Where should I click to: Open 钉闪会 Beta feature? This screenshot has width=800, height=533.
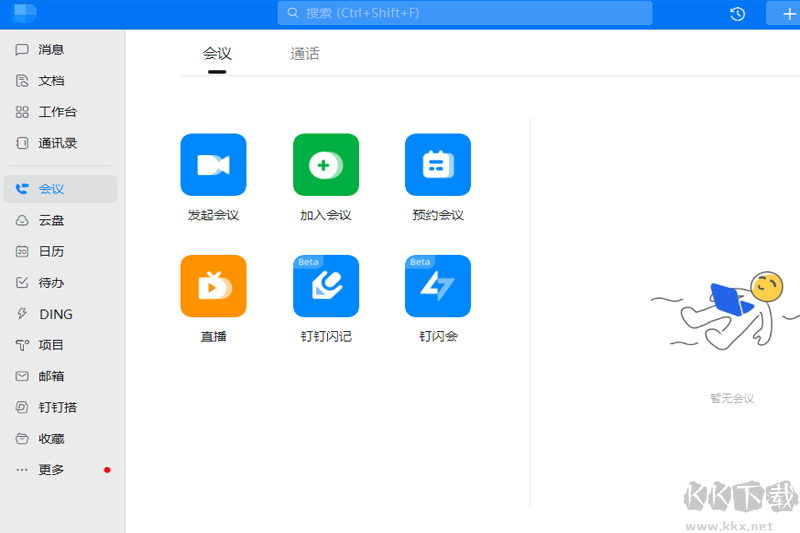pyautogui.click(x=438, y=286)
